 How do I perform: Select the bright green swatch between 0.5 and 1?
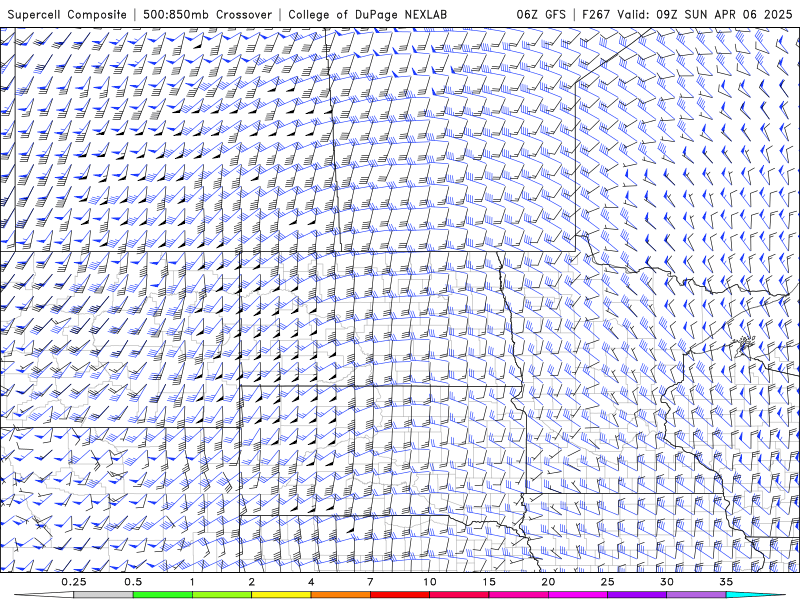pos(163,595)
